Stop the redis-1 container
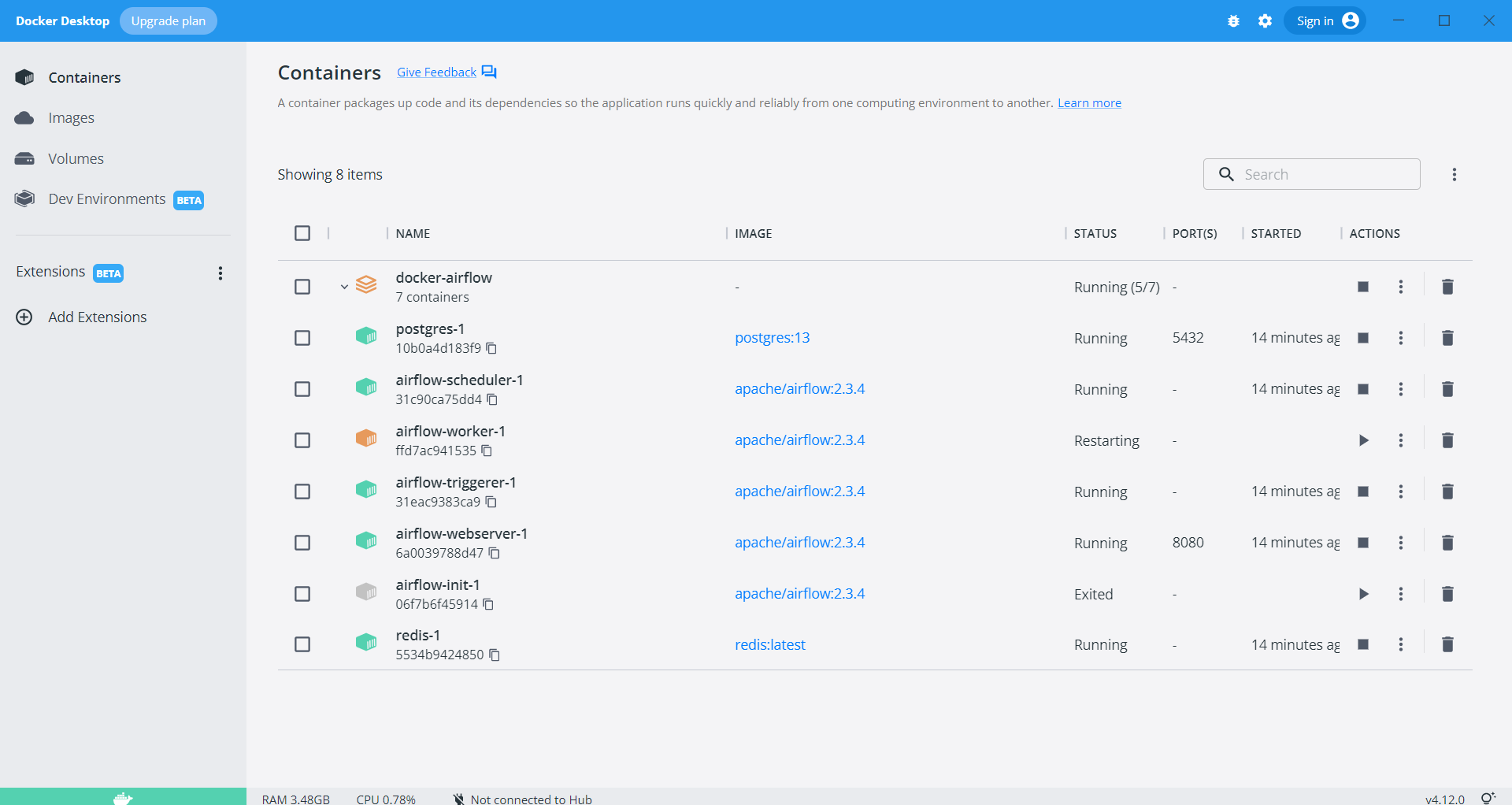 pyautogui.click(x=1363, y=644)
